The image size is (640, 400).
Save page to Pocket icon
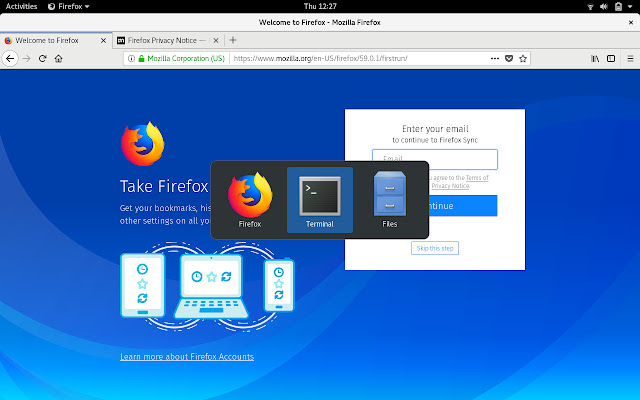tap(509, 58)
